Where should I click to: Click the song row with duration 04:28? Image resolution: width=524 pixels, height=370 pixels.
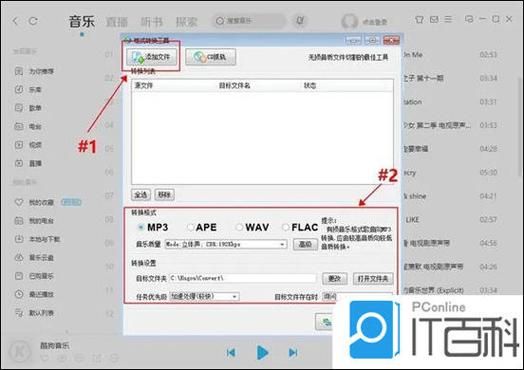451,149
